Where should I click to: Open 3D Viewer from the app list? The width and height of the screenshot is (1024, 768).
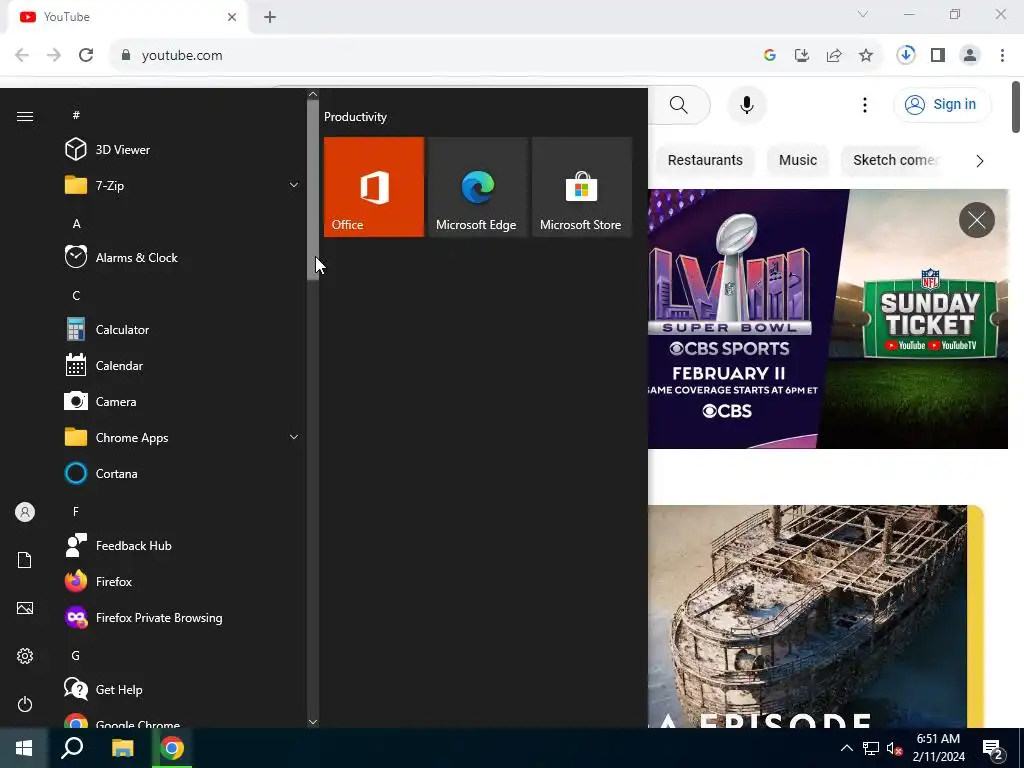click(181, 150)
